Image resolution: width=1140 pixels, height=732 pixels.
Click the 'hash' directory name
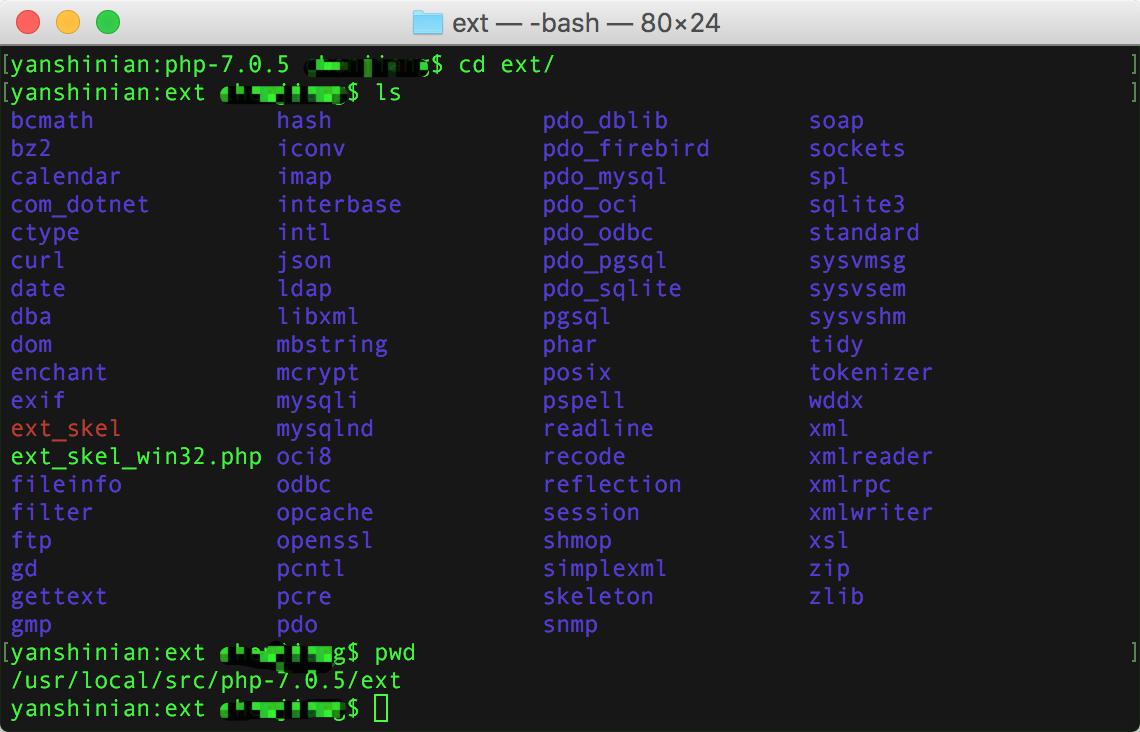pyautogui.click(x=304, y=121)
